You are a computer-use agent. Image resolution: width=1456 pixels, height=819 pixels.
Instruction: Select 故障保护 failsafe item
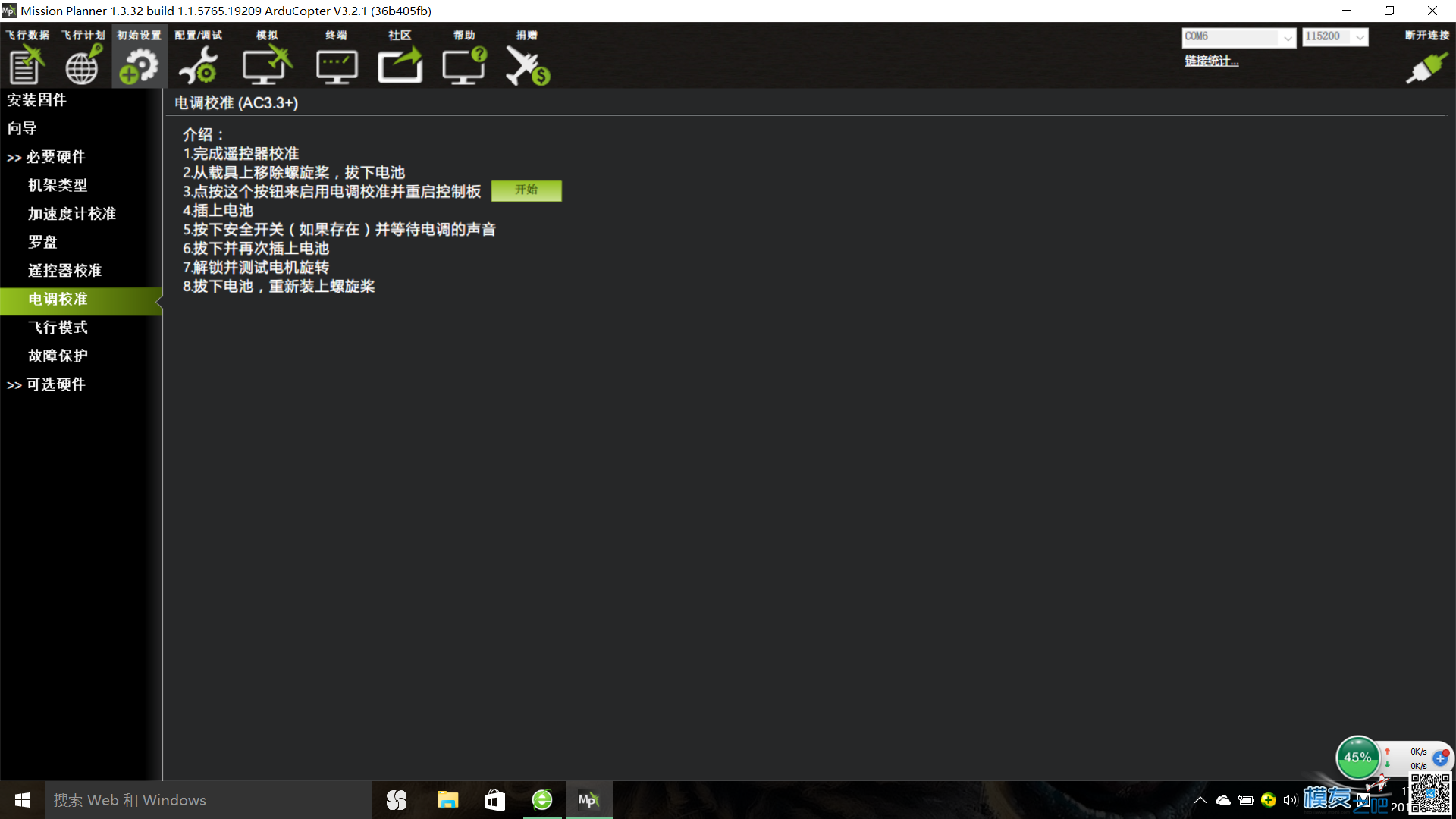click(x=58, y=356)
